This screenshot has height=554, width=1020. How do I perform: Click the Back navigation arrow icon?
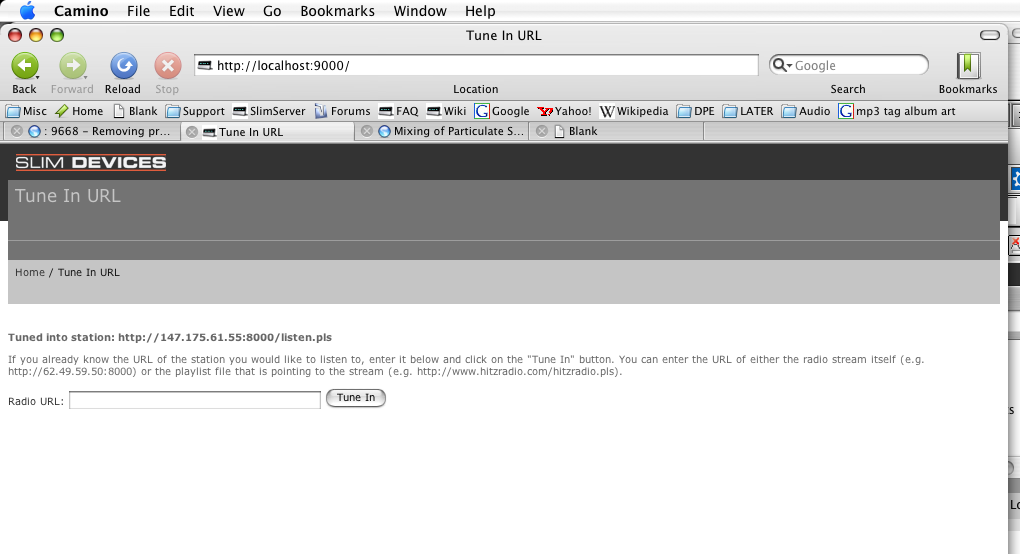(24, 66)
